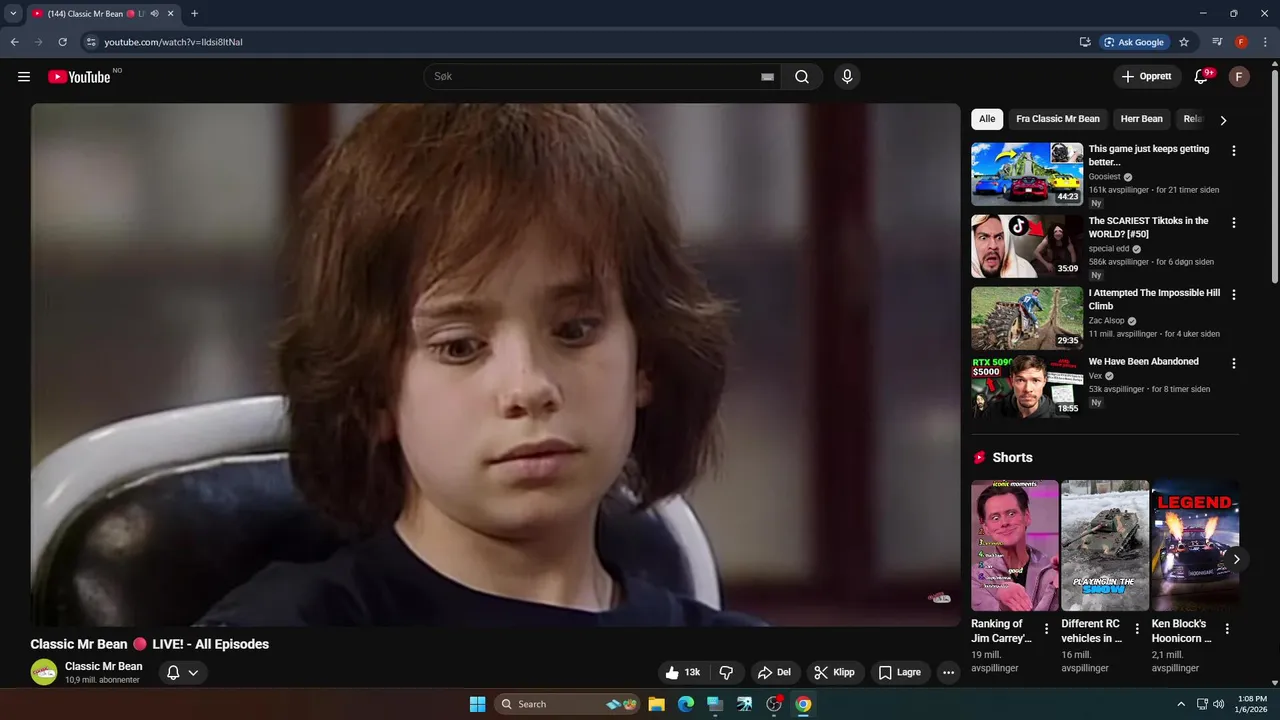The width and height of the screenshot is (1280, 720).
Task: Show more filter chips with right arrow
Action: (1223, 120)
